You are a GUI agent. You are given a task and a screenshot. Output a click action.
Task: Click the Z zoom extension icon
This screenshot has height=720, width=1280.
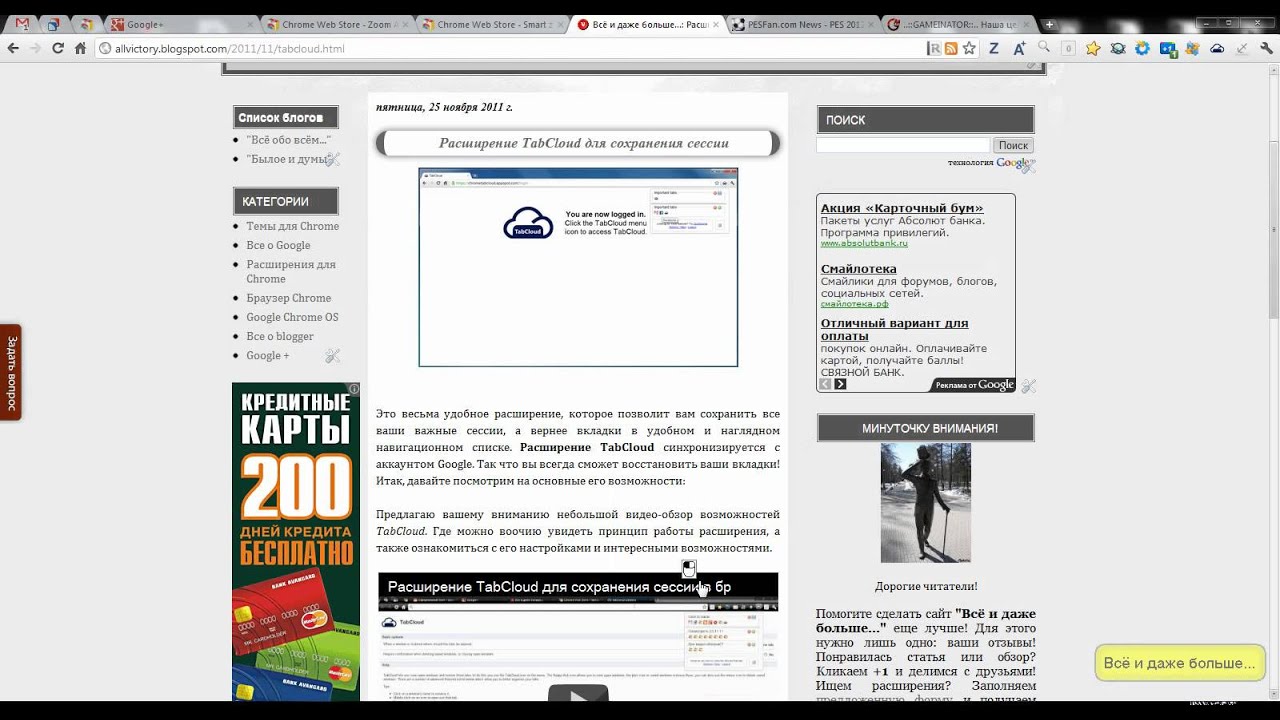click(x=994, y=48)
